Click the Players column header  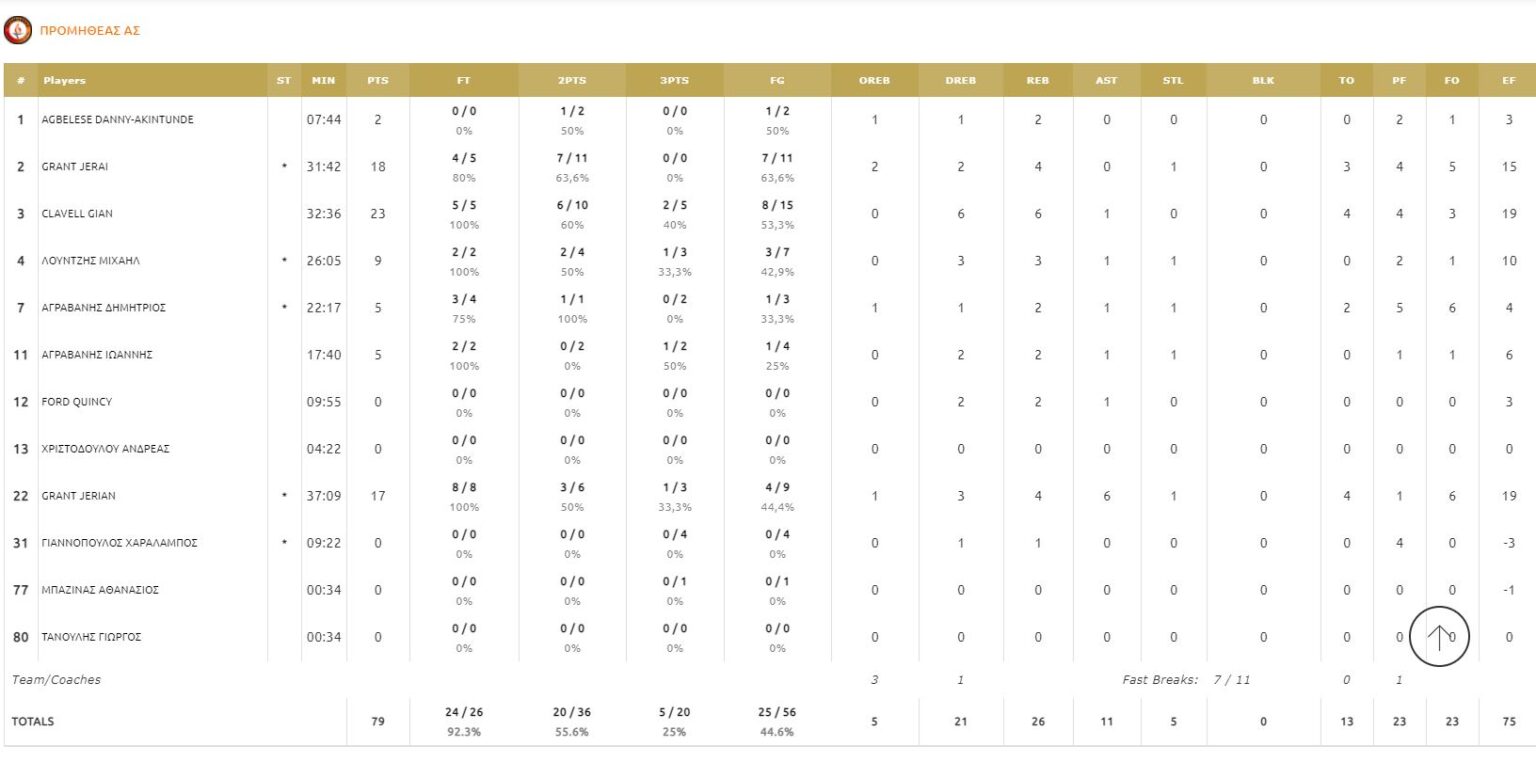[x=64, y=81]
